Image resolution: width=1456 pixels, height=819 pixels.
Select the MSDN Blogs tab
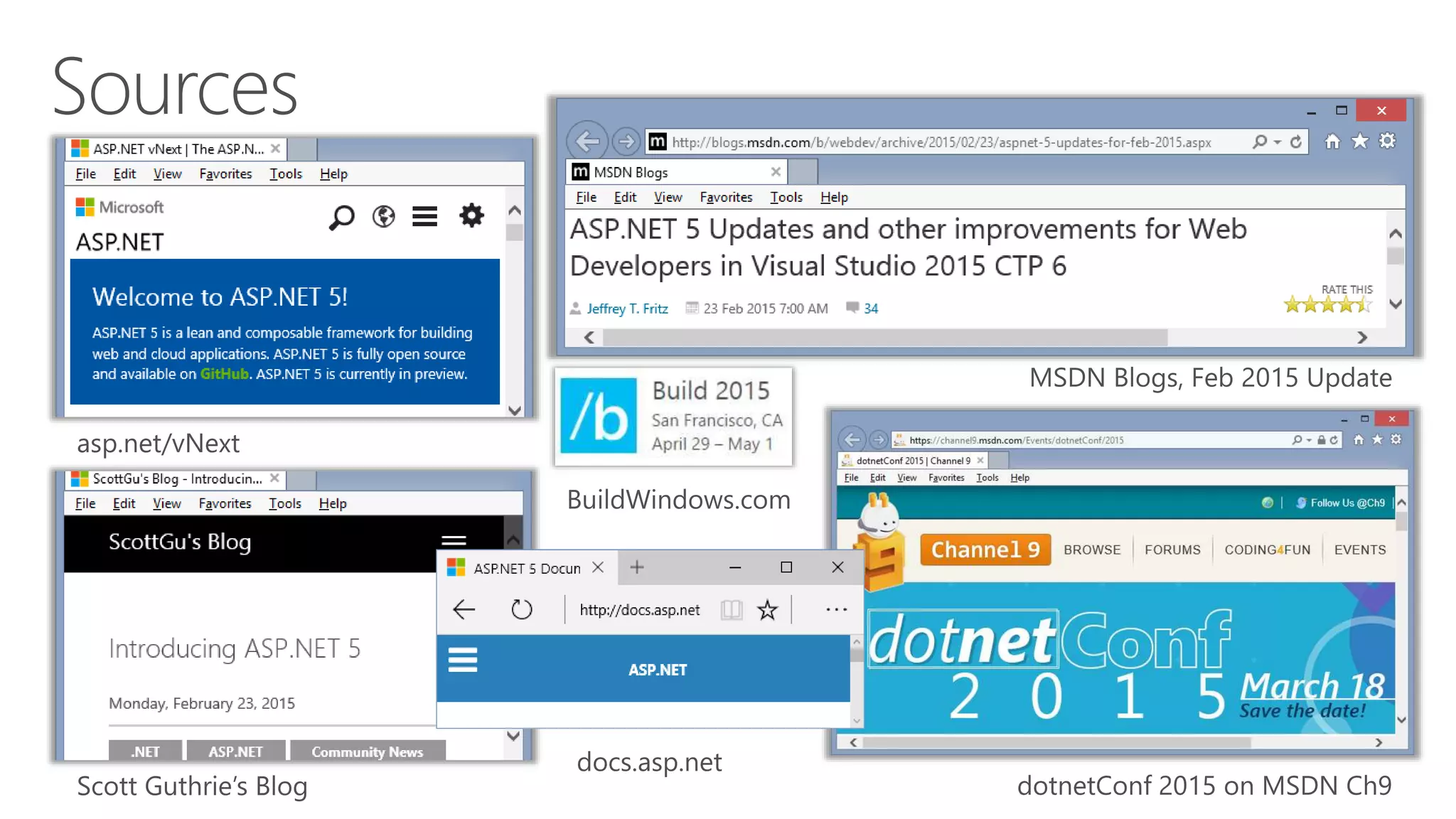675,172
